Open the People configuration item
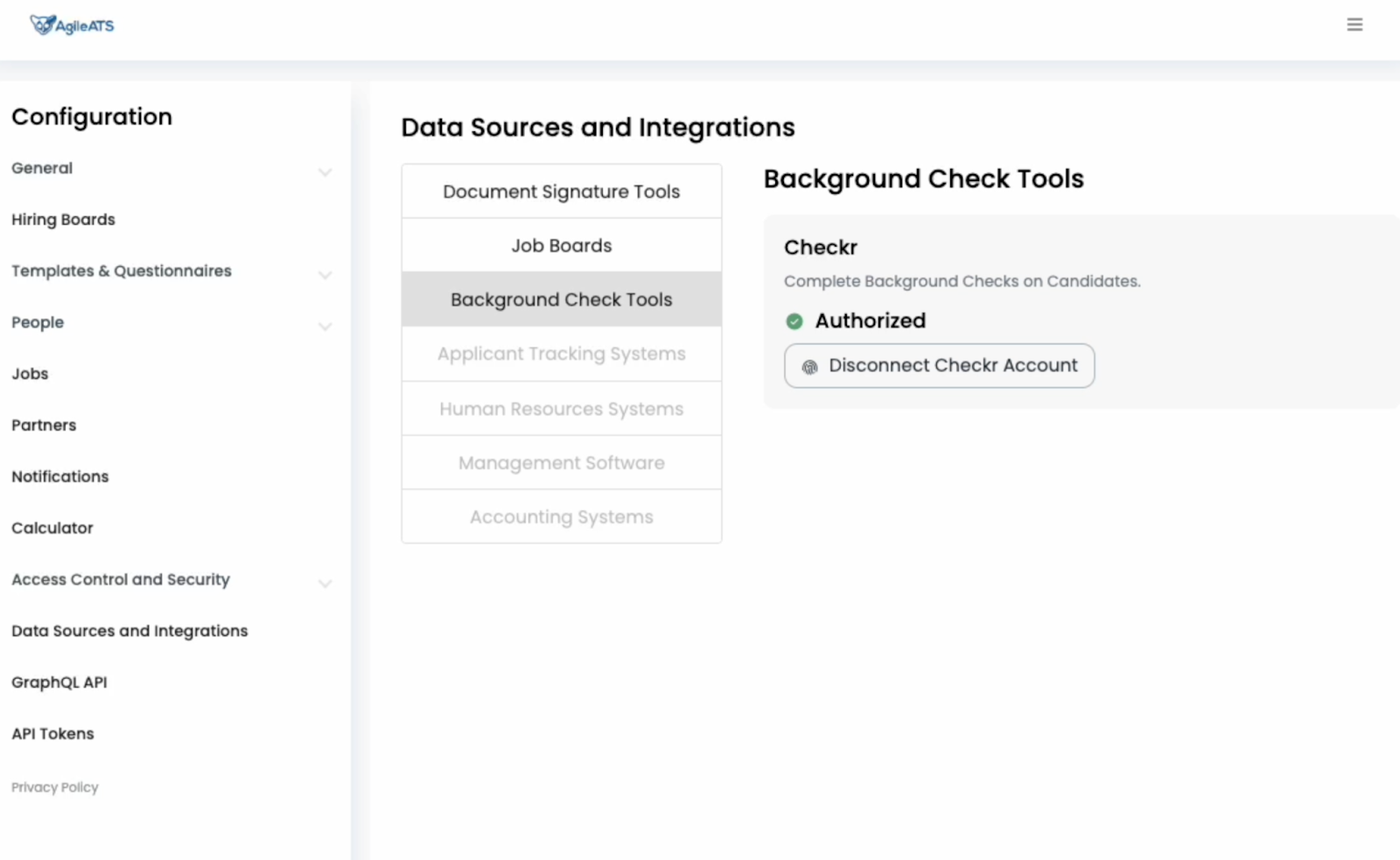Viewport: 1400px width, 860px height. (x=38, y=323)
